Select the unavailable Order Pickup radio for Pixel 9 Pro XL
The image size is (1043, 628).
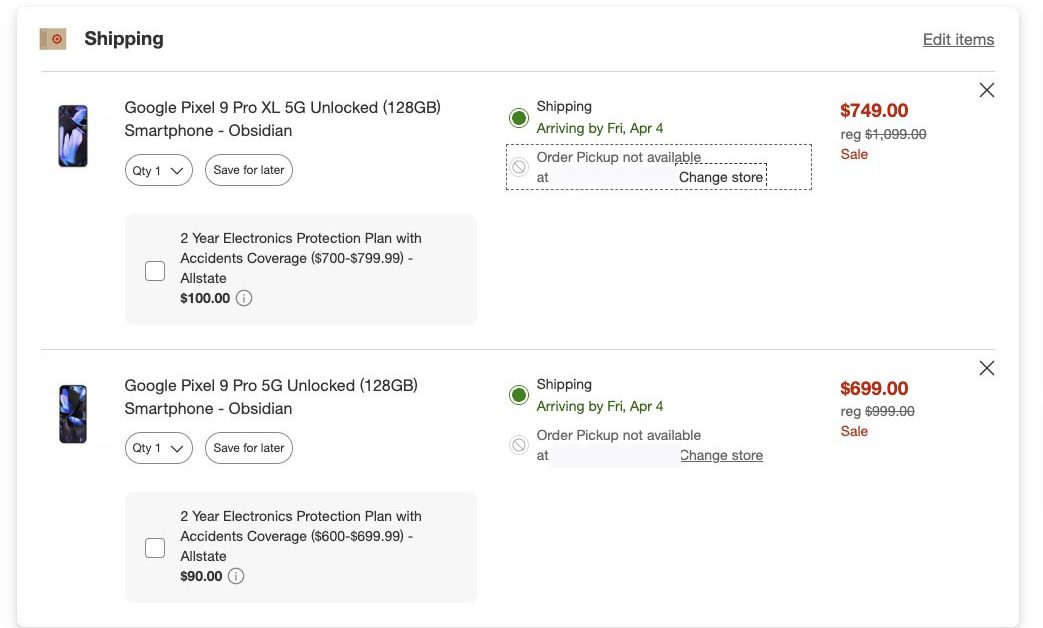click(x=518, y=167)
